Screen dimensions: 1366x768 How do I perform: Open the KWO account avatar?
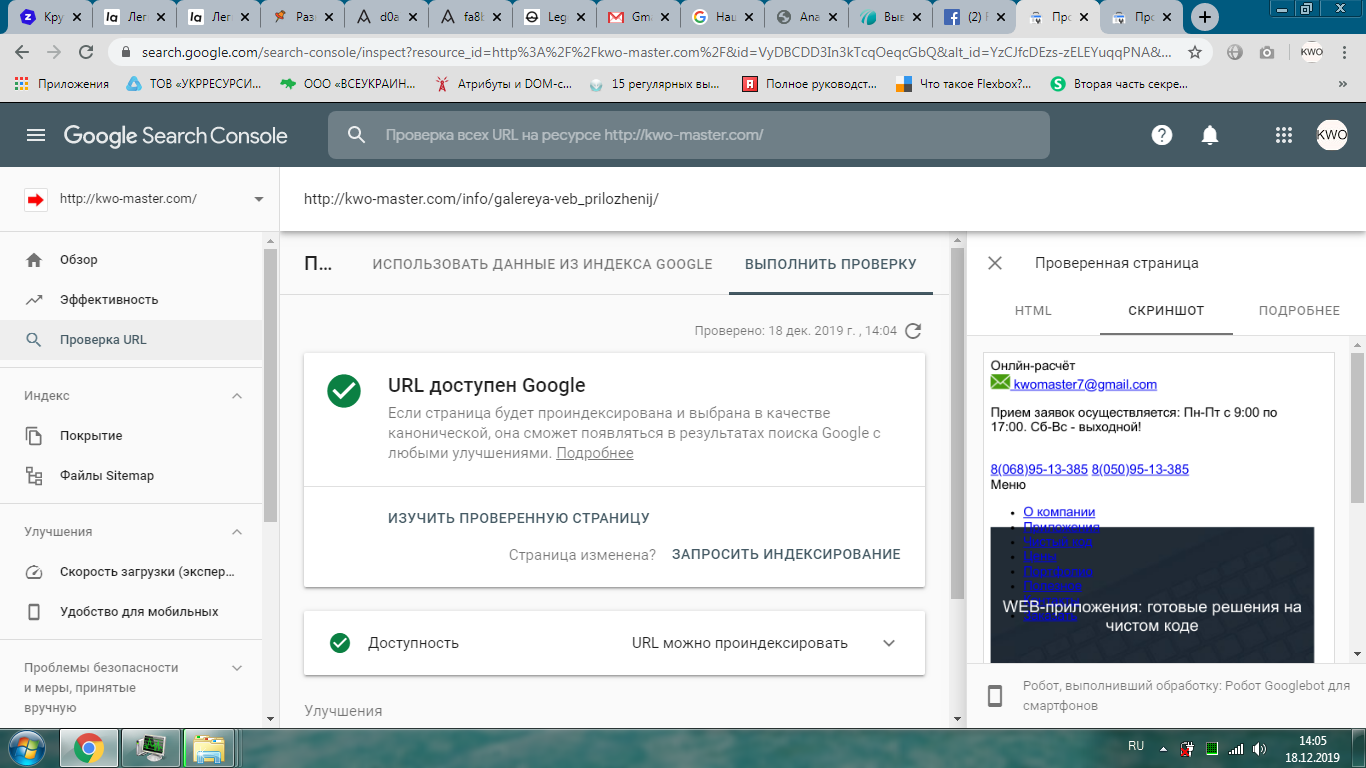click(1332, 135)
